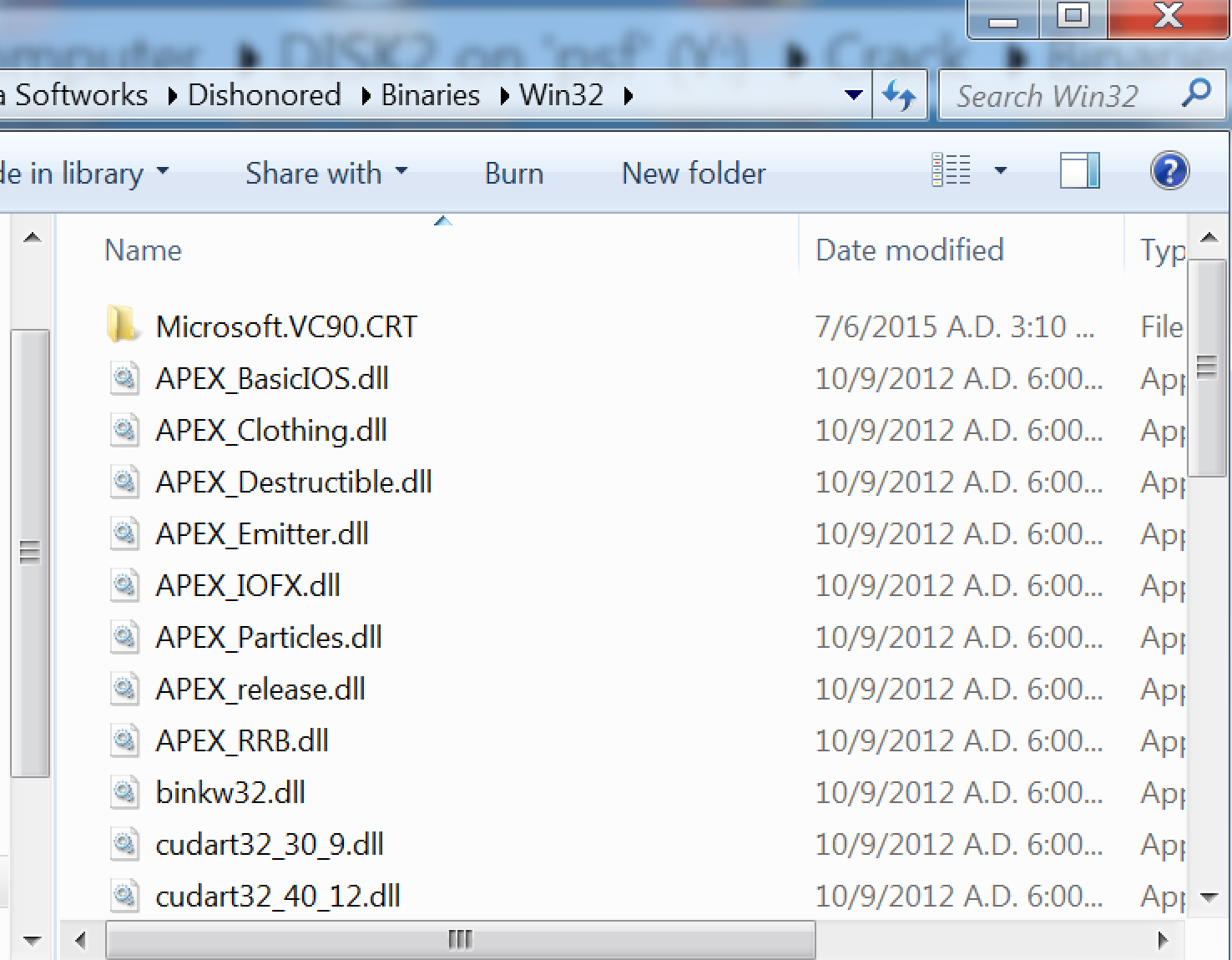
Task: Expand the address bar history dropdown
Action: [x=853, y=95]
